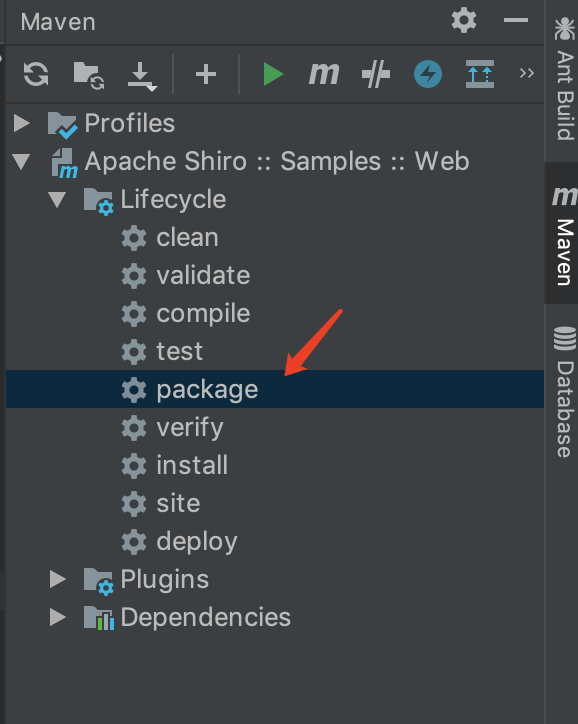This screenshot has height=724, width=578.
Task: Expand the Dependencies node
Action: pyautogui.click(x=57, y=617)
